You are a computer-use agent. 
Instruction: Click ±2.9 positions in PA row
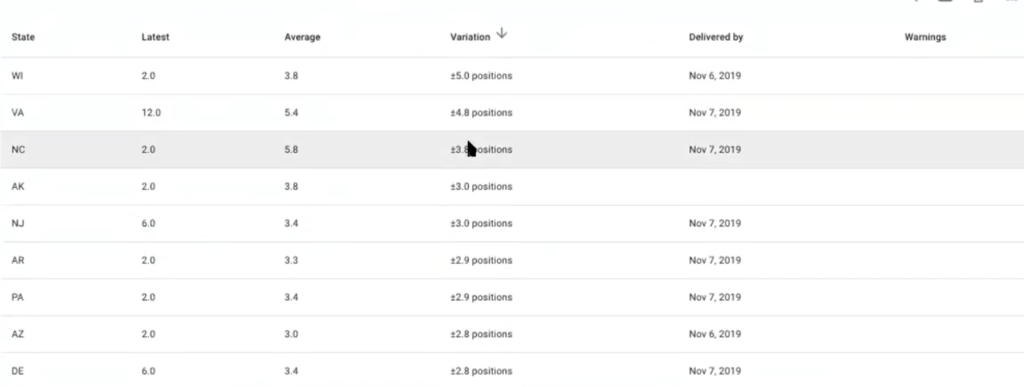click(x=481, y=297)
